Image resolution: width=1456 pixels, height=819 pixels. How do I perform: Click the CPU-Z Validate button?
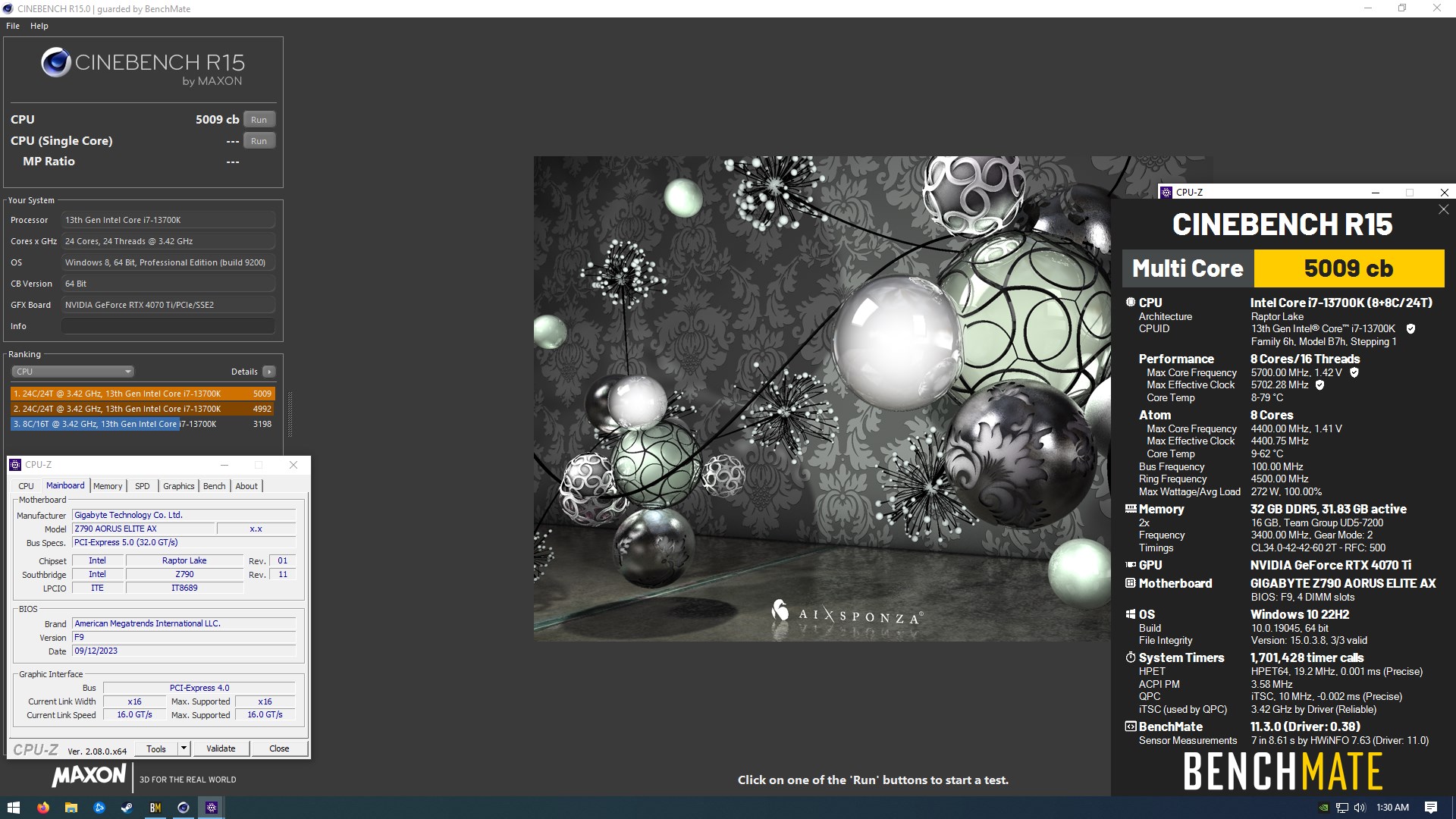coord(221,748)
